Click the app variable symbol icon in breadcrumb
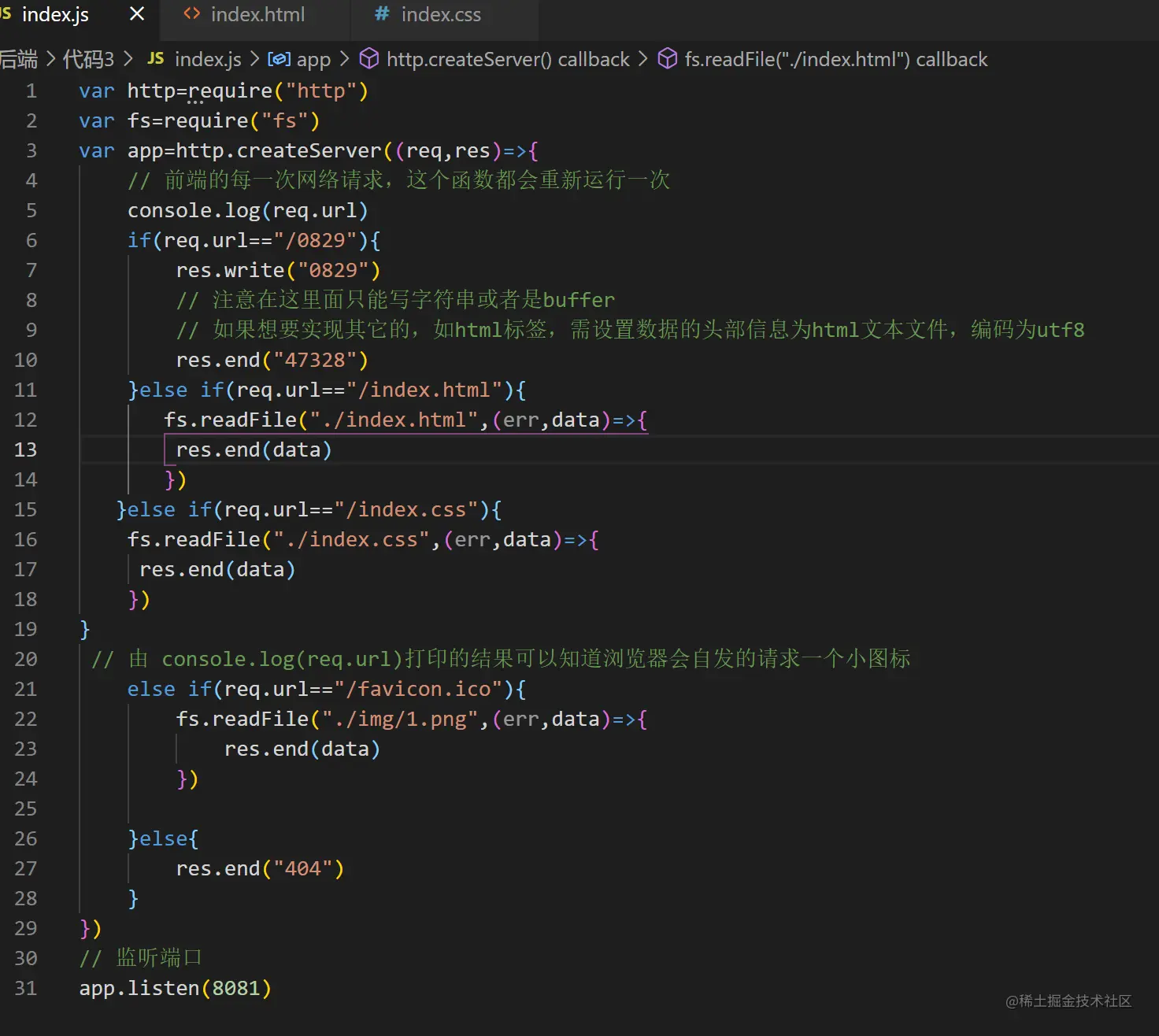1159x1036 pixels. 279,59
